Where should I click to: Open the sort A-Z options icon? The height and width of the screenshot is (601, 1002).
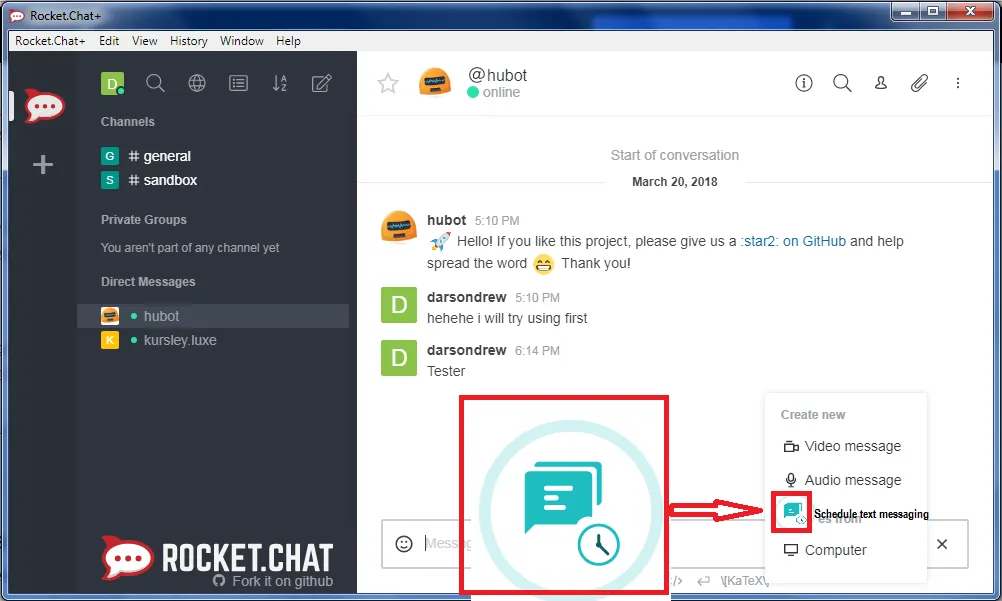point(280,83)
